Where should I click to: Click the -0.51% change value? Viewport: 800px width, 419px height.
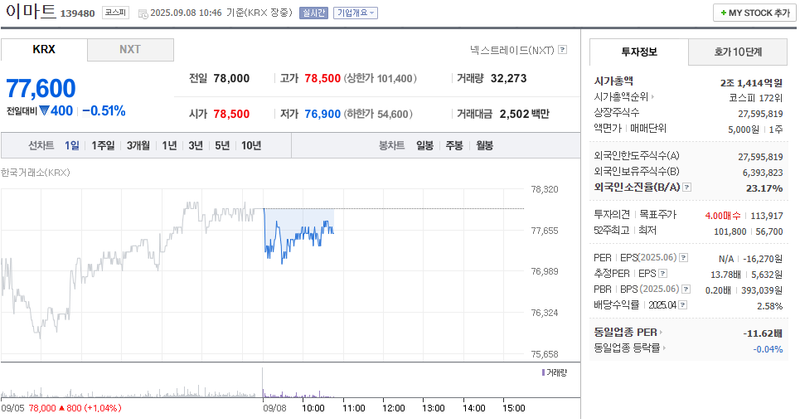pos(104,111)
